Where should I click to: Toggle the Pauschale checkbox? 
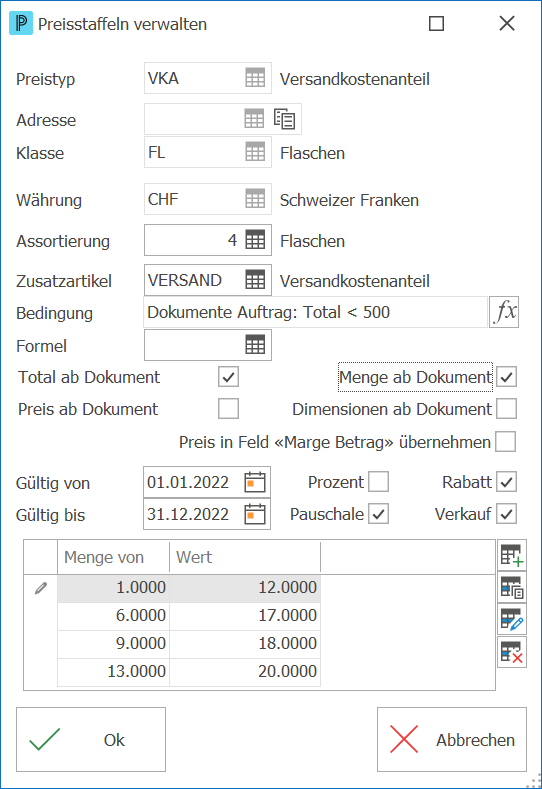click(378, 514)
